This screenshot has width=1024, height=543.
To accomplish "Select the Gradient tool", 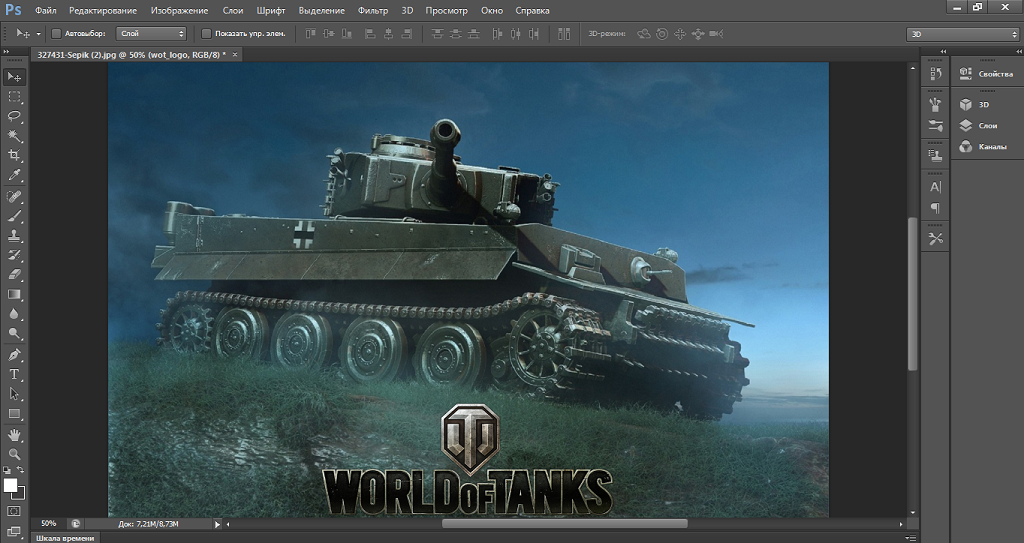I will point(14,295).
